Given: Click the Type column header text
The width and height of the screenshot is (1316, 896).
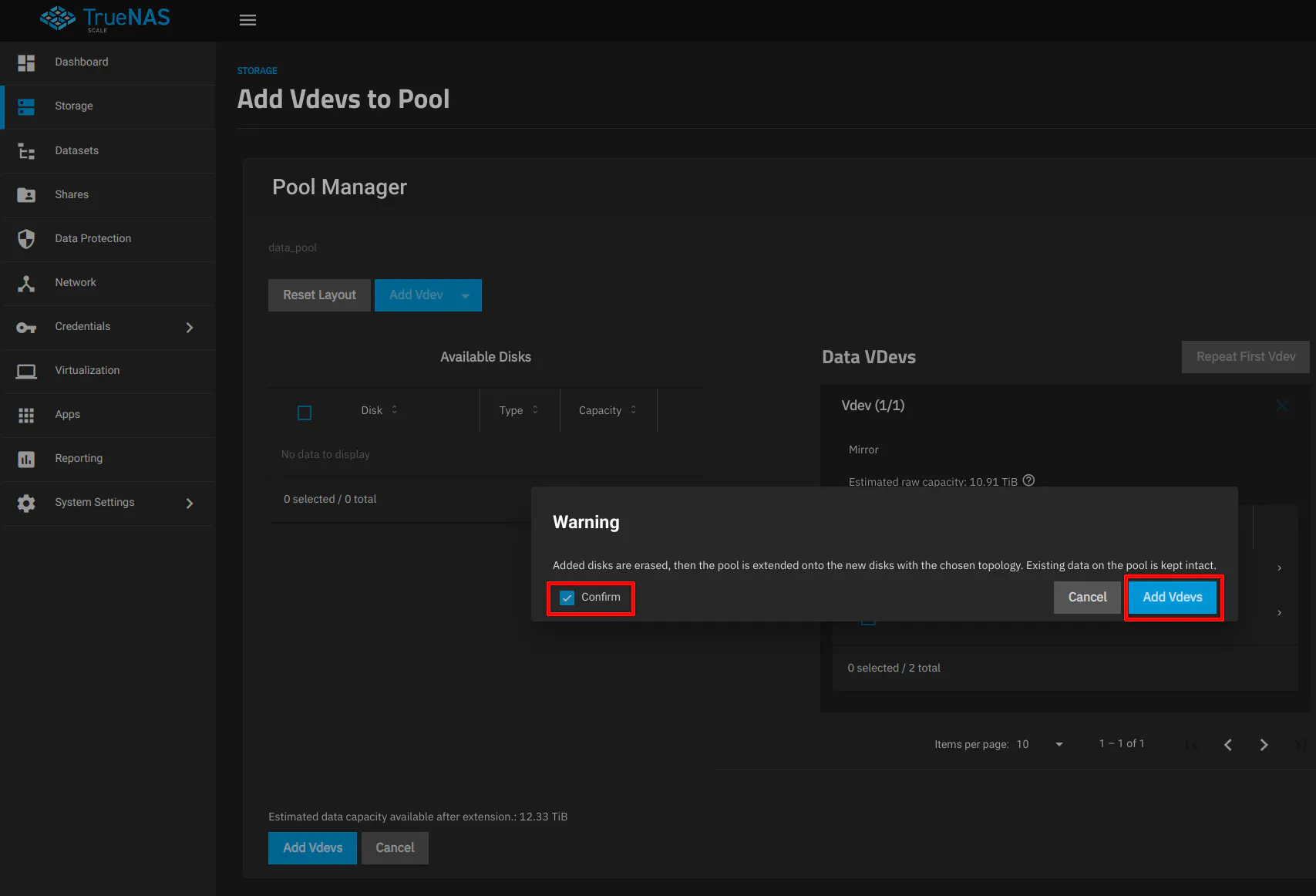Looking at the screenshot, I should [x=510, y=410].
